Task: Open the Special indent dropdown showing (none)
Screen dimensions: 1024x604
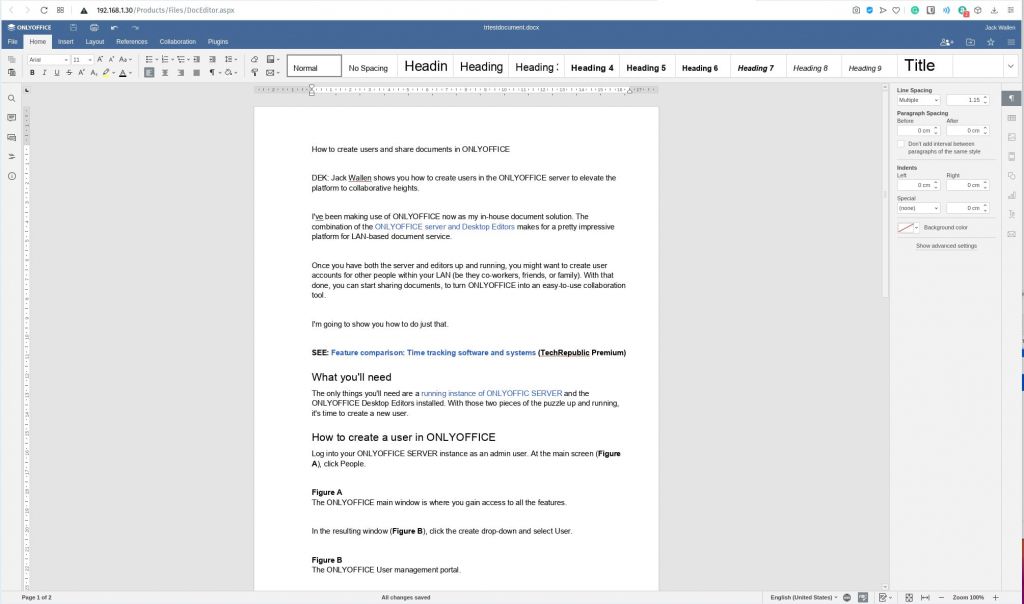Action: [x=918, y=207]
